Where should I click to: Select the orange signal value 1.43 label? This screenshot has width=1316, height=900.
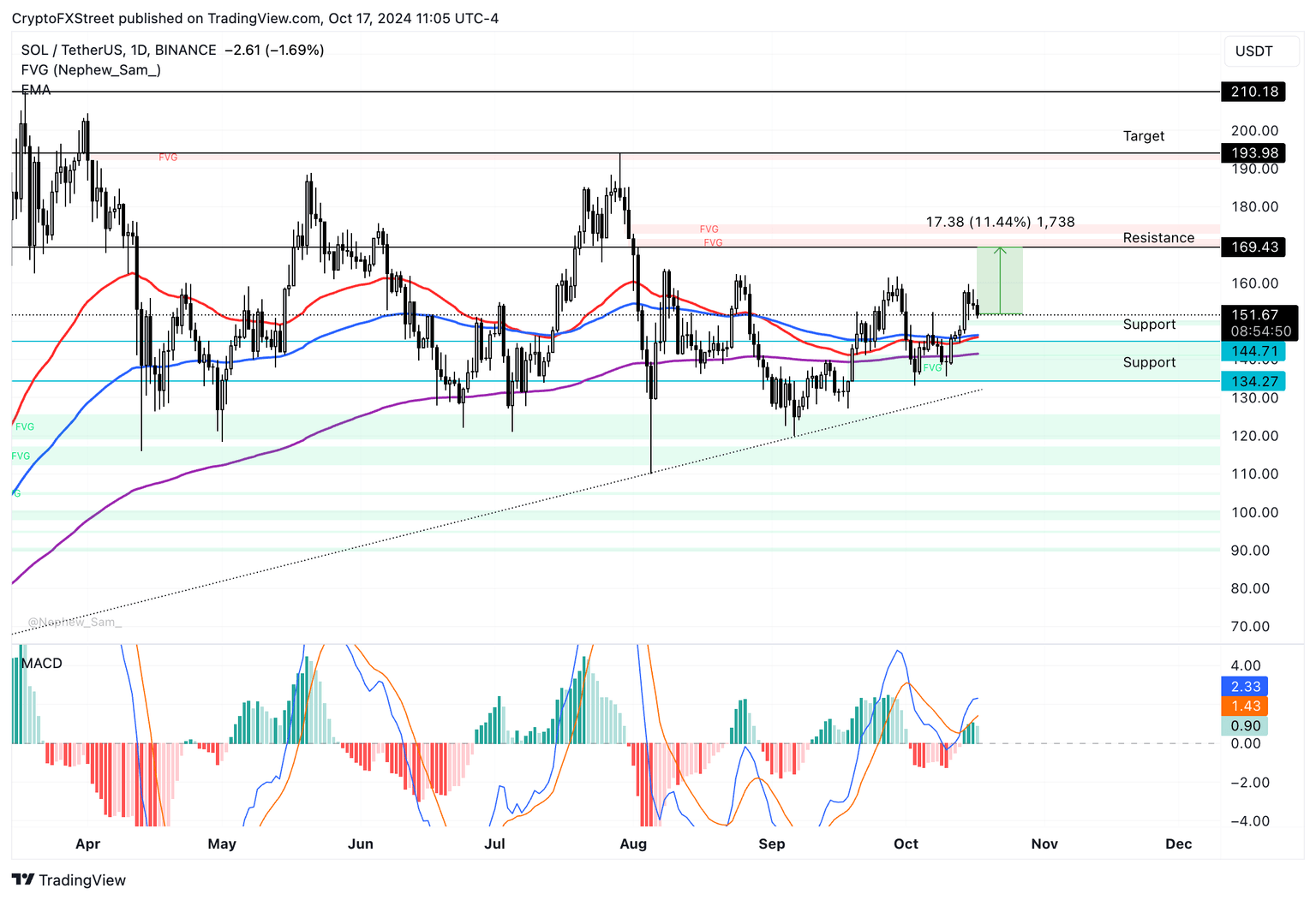(x=1245, y=706)
